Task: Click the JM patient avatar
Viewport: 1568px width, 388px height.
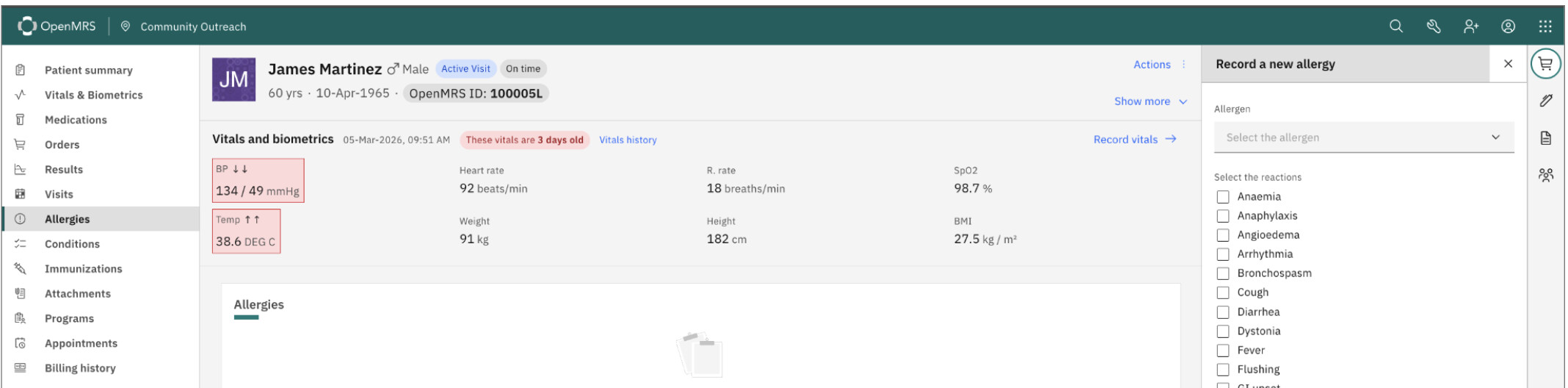Action: (x=233, y=79)
